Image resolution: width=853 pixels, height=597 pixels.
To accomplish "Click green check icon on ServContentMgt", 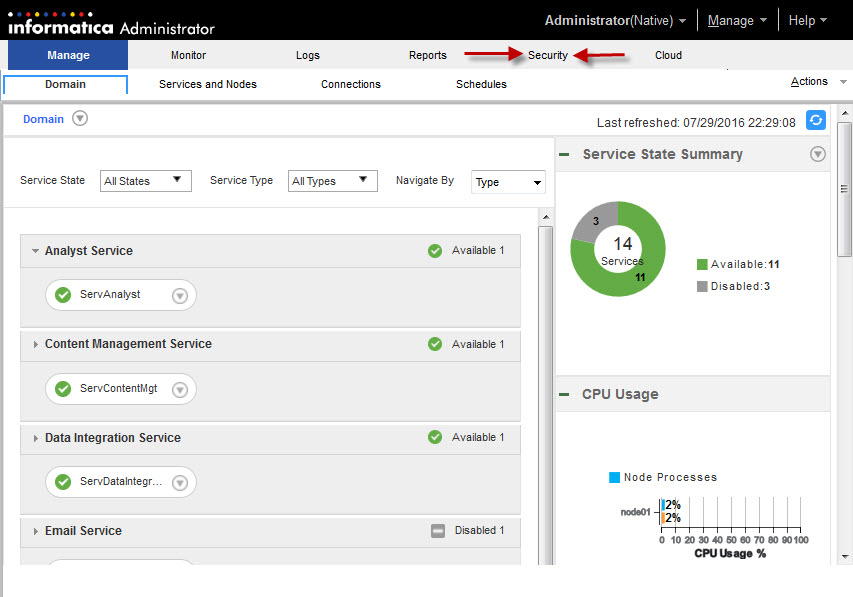I will tap(63, 389).
